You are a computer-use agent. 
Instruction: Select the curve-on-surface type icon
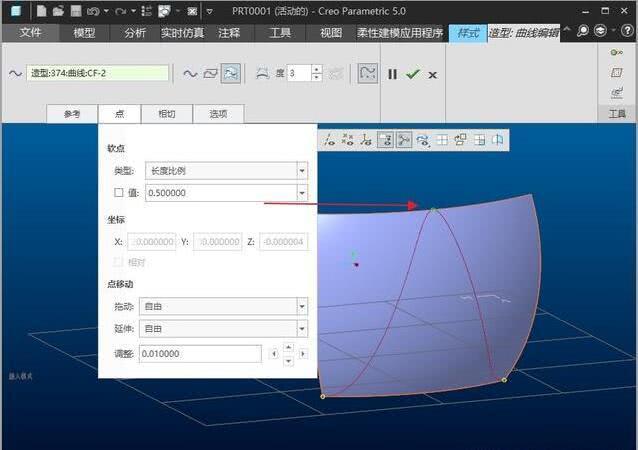point(231,73)
